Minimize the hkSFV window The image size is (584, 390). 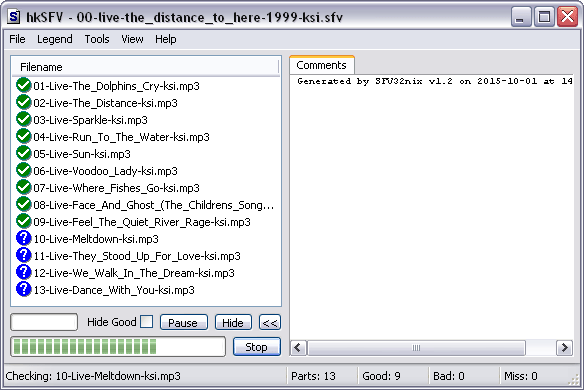click(x=521, y=17)
